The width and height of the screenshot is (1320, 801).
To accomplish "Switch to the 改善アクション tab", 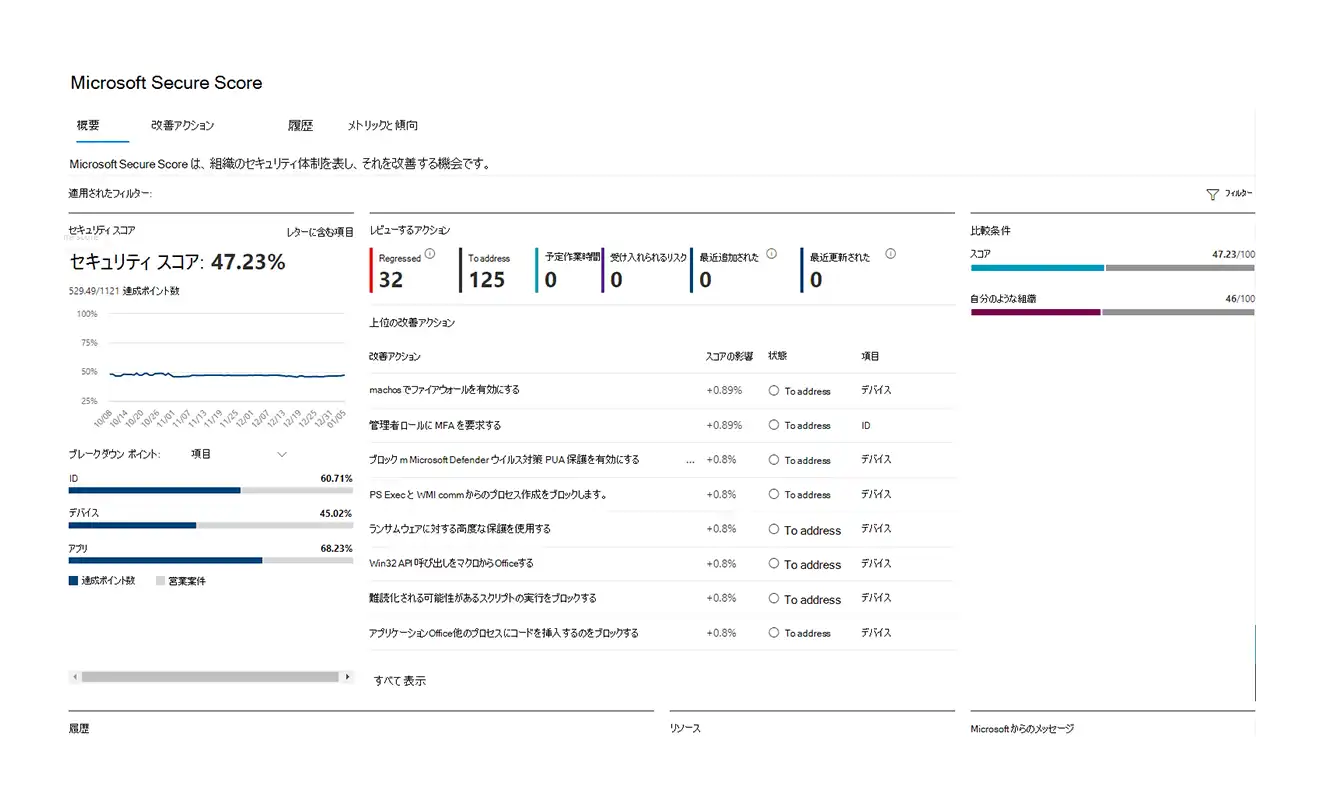I will coord(182,126).
